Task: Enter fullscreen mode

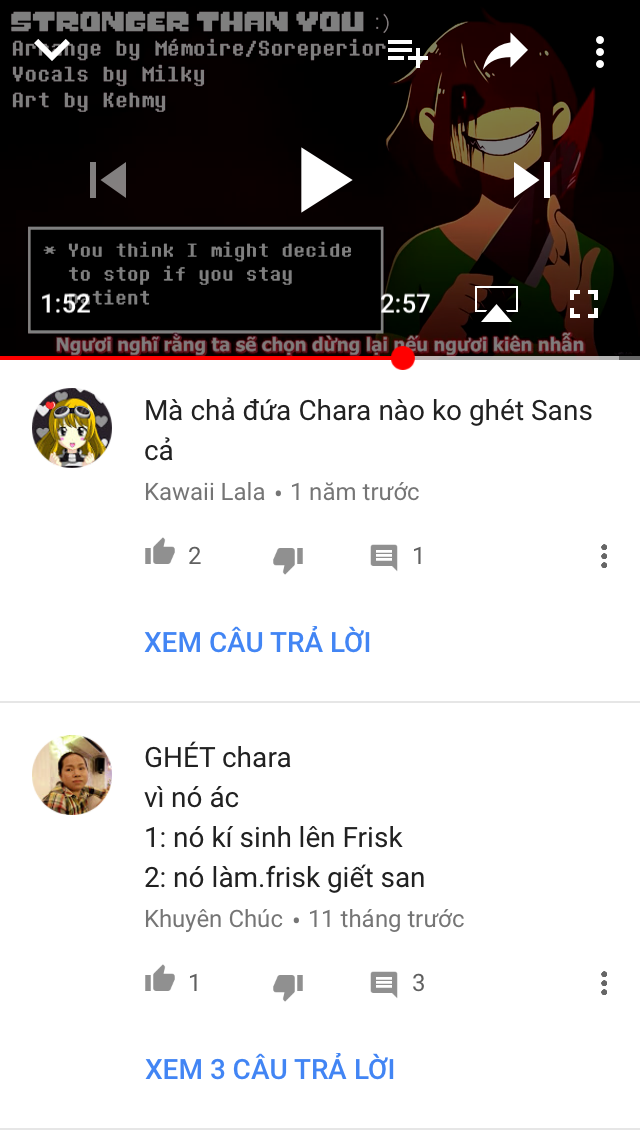Action: point(583,304)
